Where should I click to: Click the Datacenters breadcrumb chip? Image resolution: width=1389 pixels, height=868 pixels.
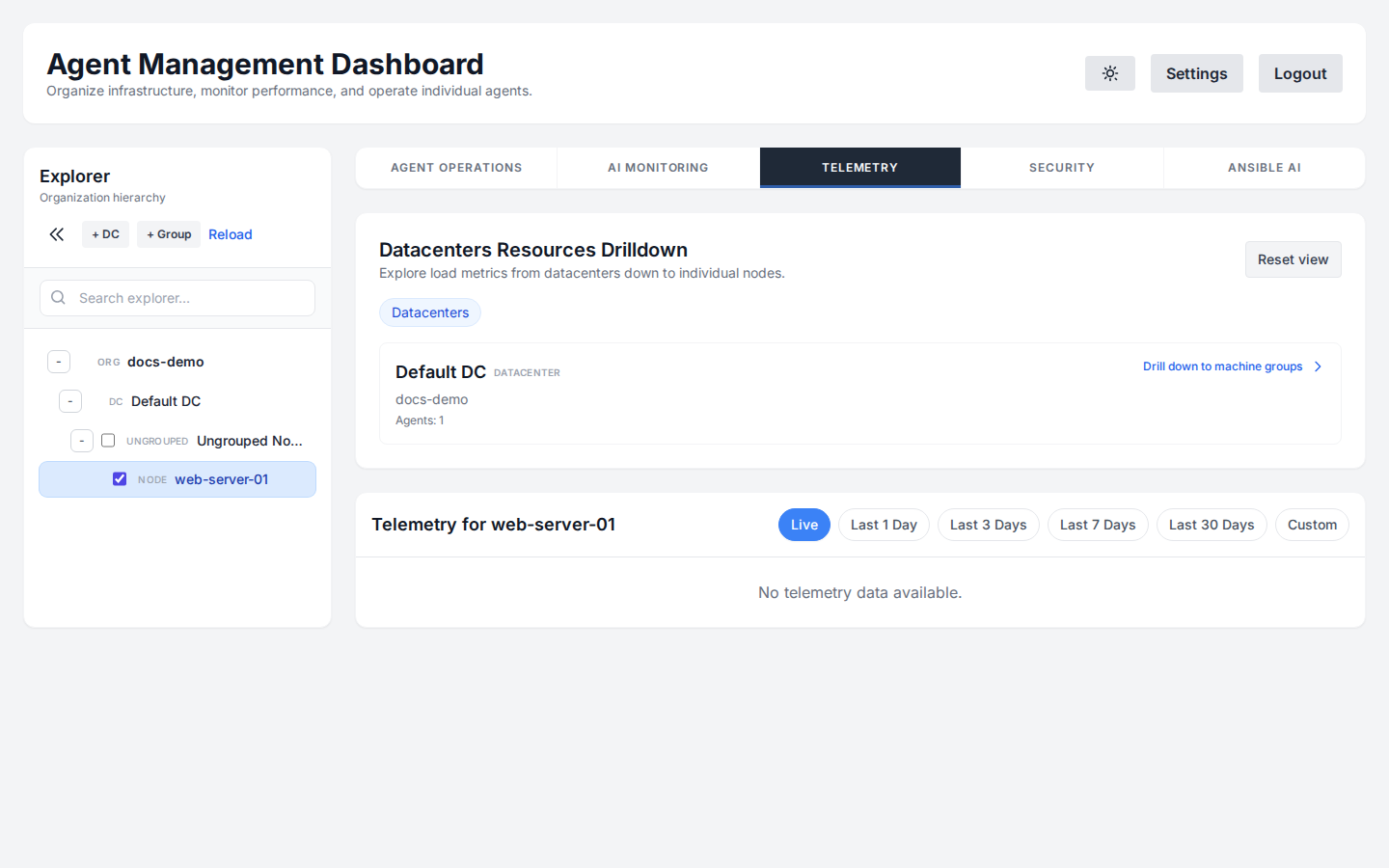(429, 312)
